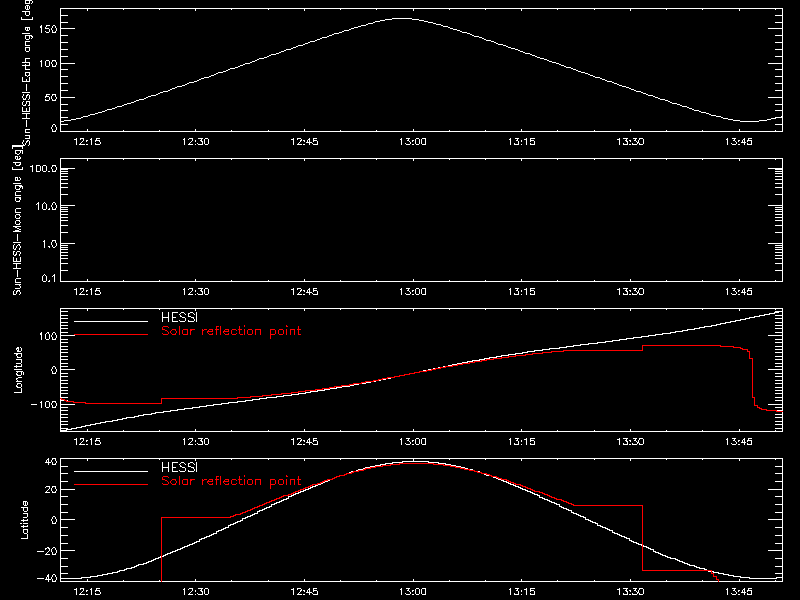The height and width of the screenshot is (600, 800).
Task: Click red legend line in Latitude plot
Action: (x=111, y=485)
